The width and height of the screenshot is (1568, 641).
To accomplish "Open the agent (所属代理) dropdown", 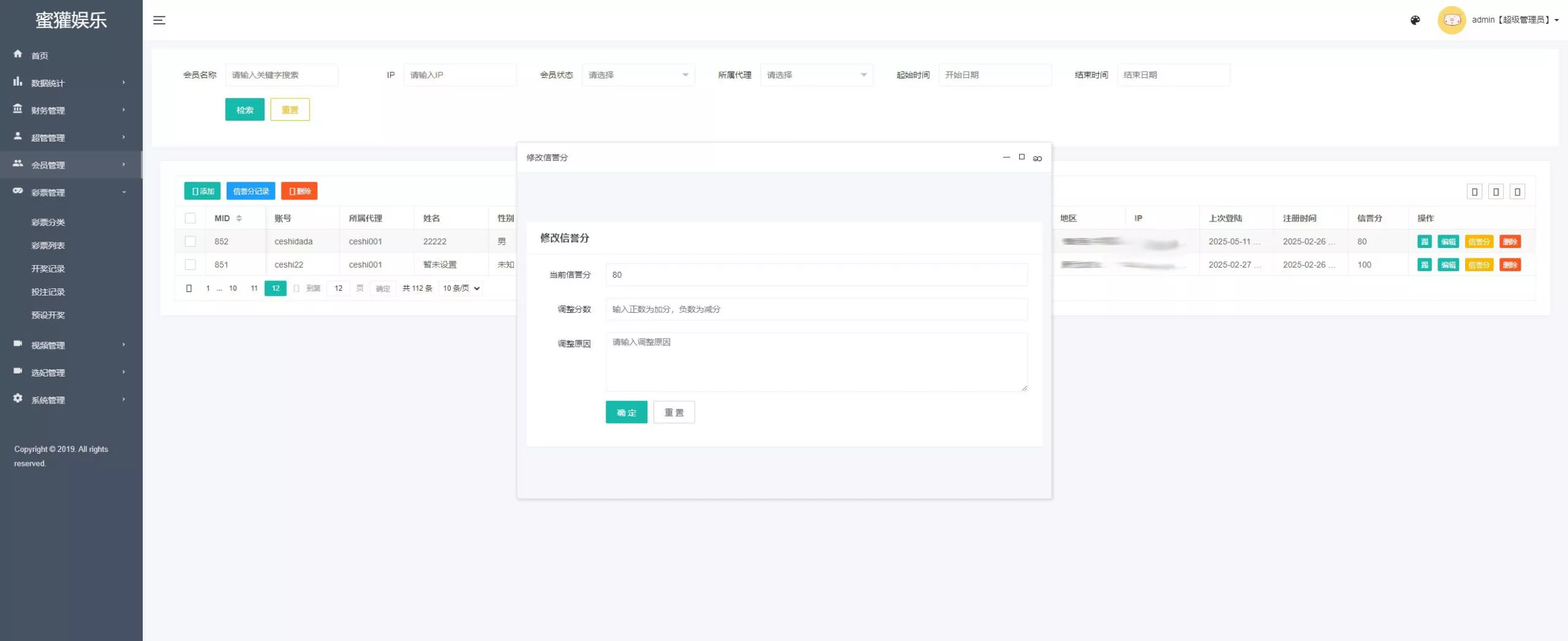I will [816, 75].
